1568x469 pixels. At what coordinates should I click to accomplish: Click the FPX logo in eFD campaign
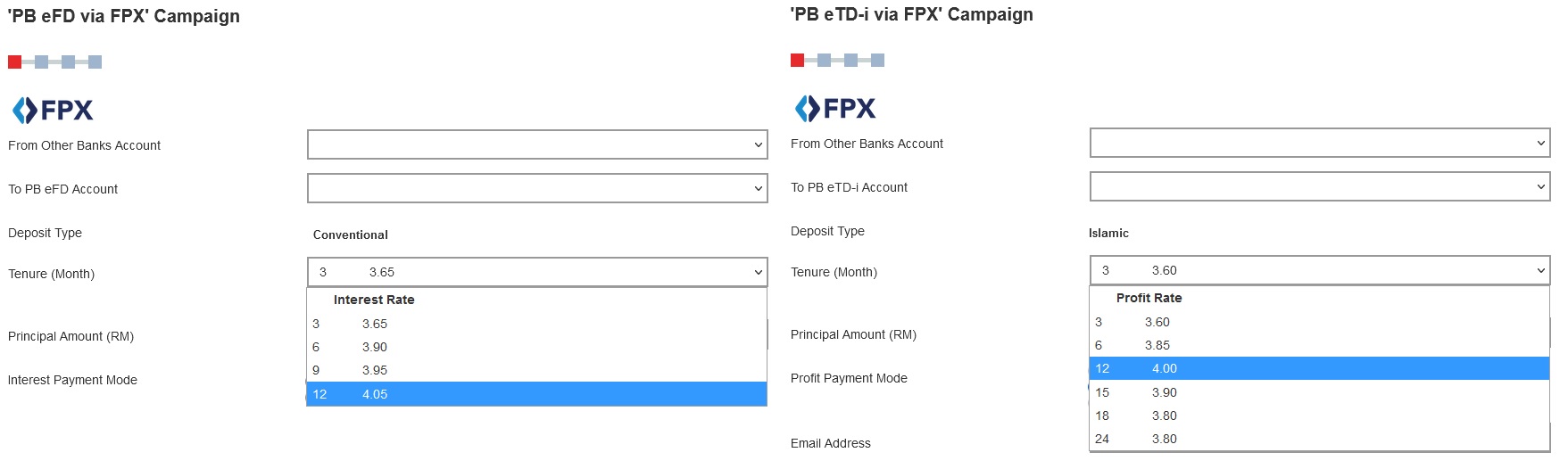pos(52,110)
